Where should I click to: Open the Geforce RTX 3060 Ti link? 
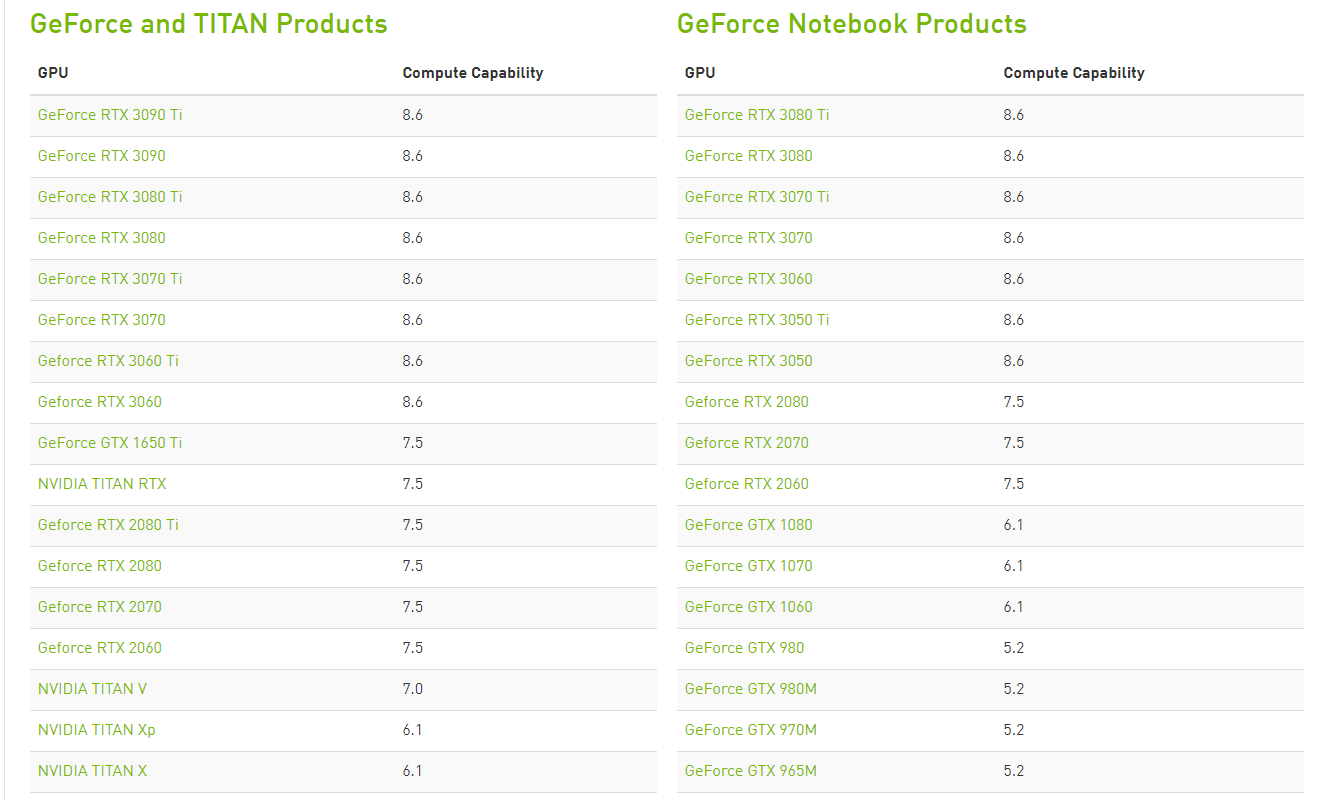click(x=109, y=361)
